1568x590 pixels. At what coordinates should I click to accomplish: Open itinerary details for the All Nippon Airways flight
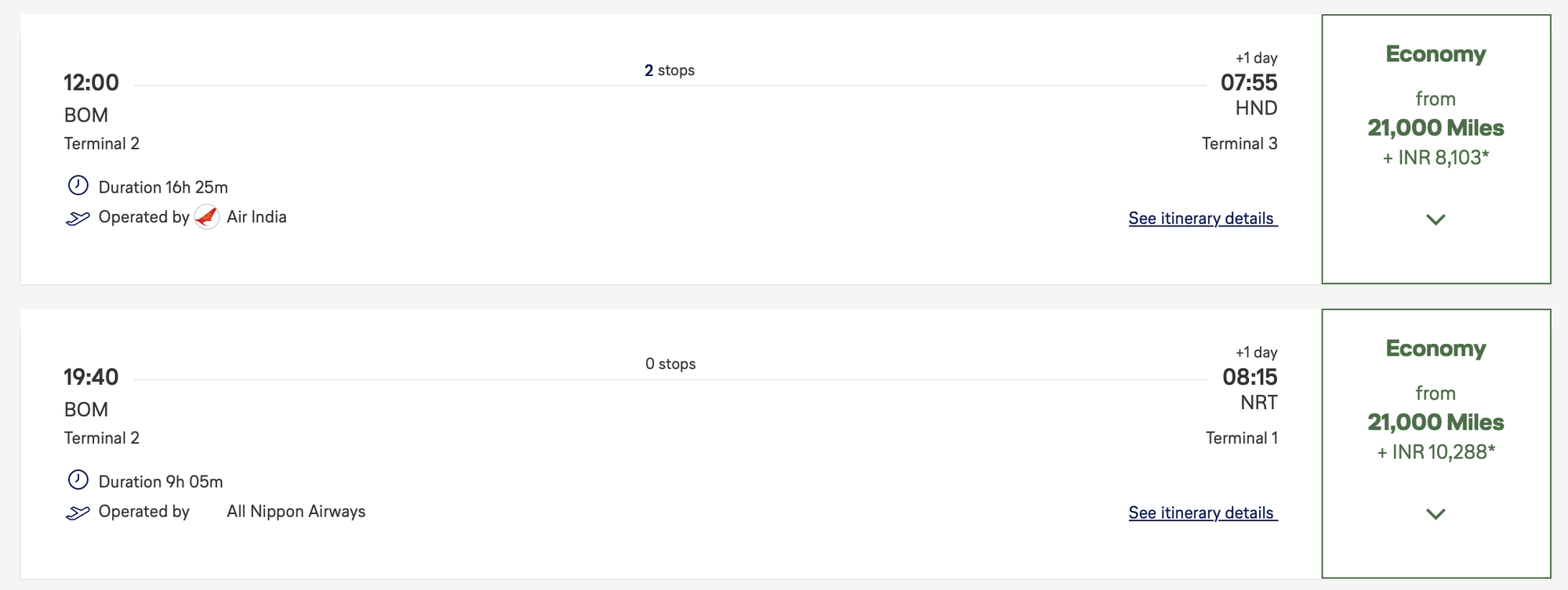tap(1203, 513)
